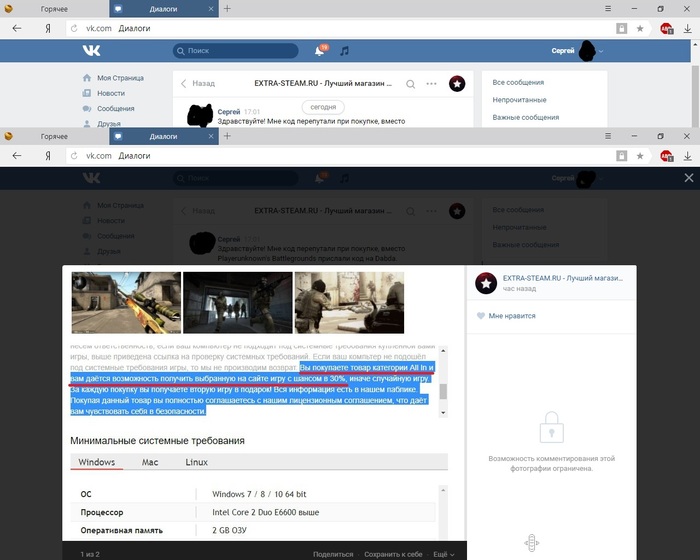Select the golden rifle screenshot thumbnail
Screen dimensions: 700x560
[x=126, y=301]
